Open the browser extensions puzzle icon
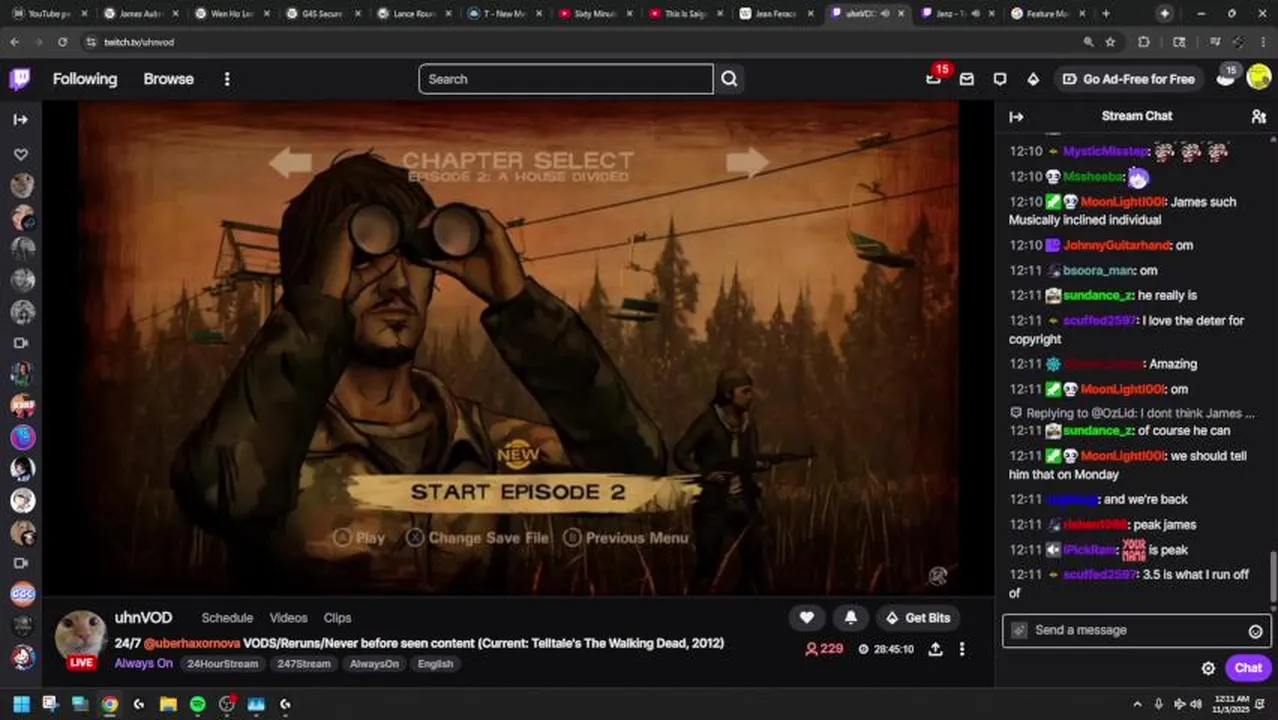This screenshot has width=1278, height=720. pyautogui.click(x=1144, y=42)
